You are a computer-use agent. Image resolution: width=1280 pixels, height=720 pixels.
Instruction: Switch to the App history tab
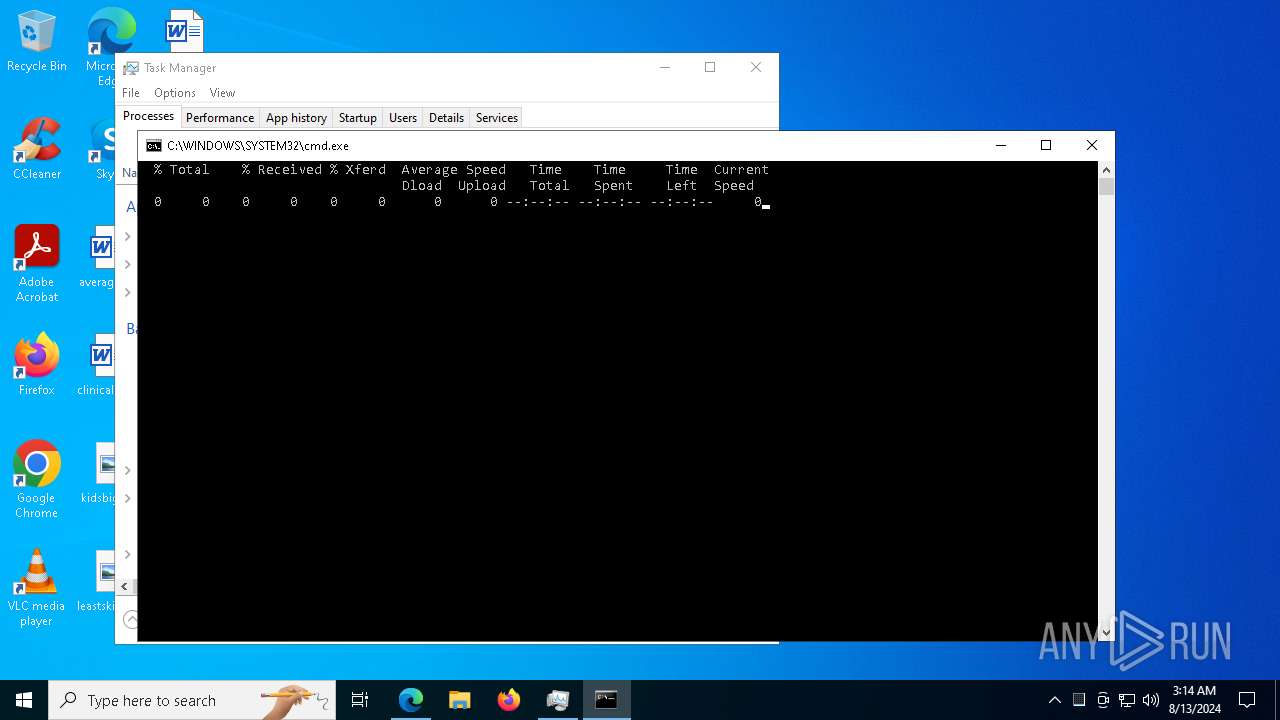click(296, 118)
